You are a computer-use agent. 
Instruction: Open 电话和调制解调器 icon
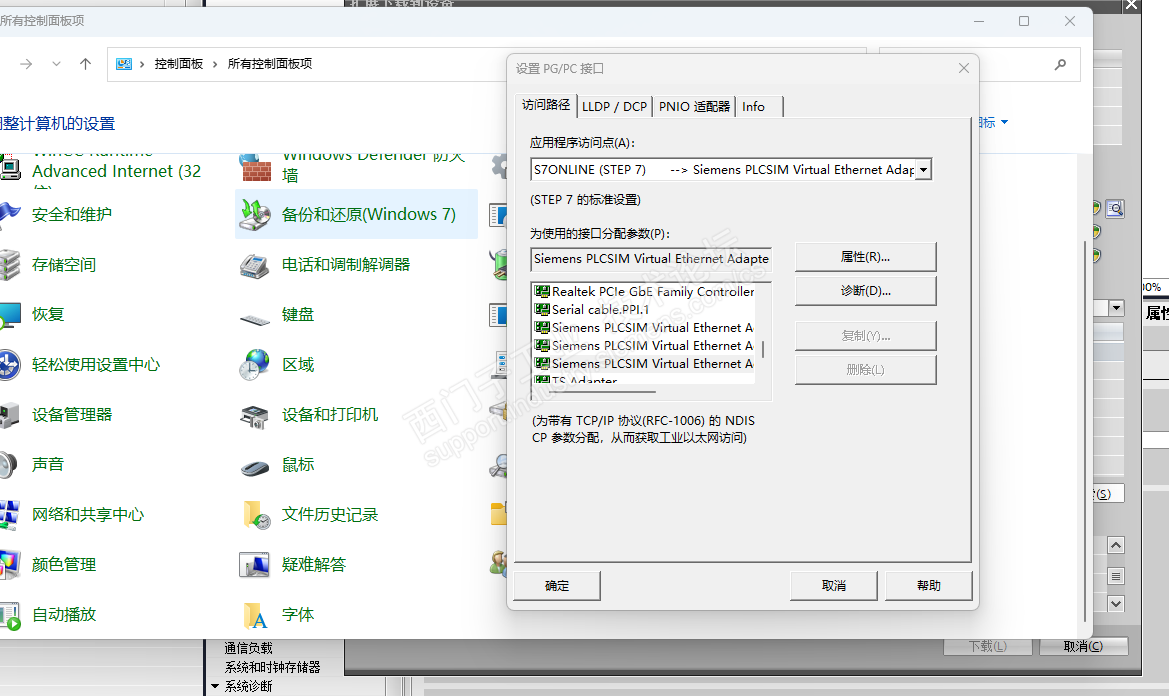254,265
